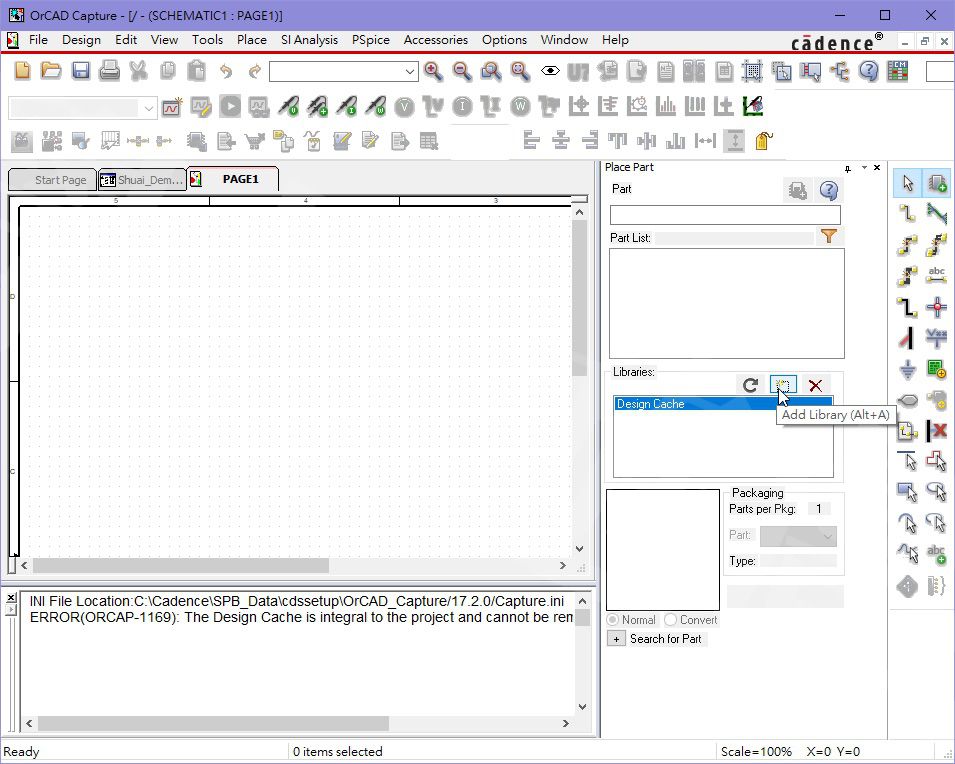Click the yellow tag toolbar icon
This screenshot has height=764, width=955.
point(764,141)
